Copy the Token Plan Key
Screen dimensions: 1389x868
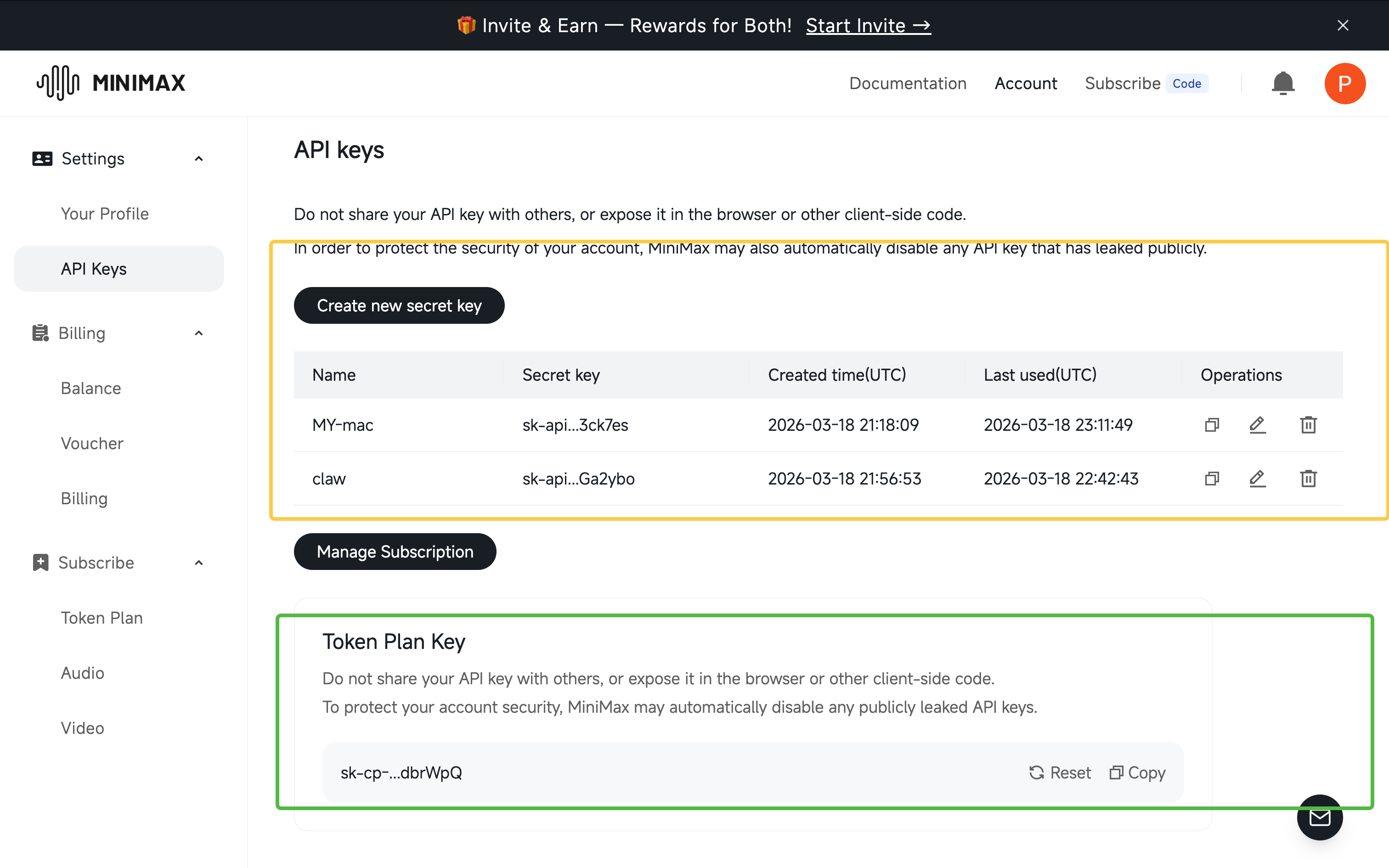1137,772
